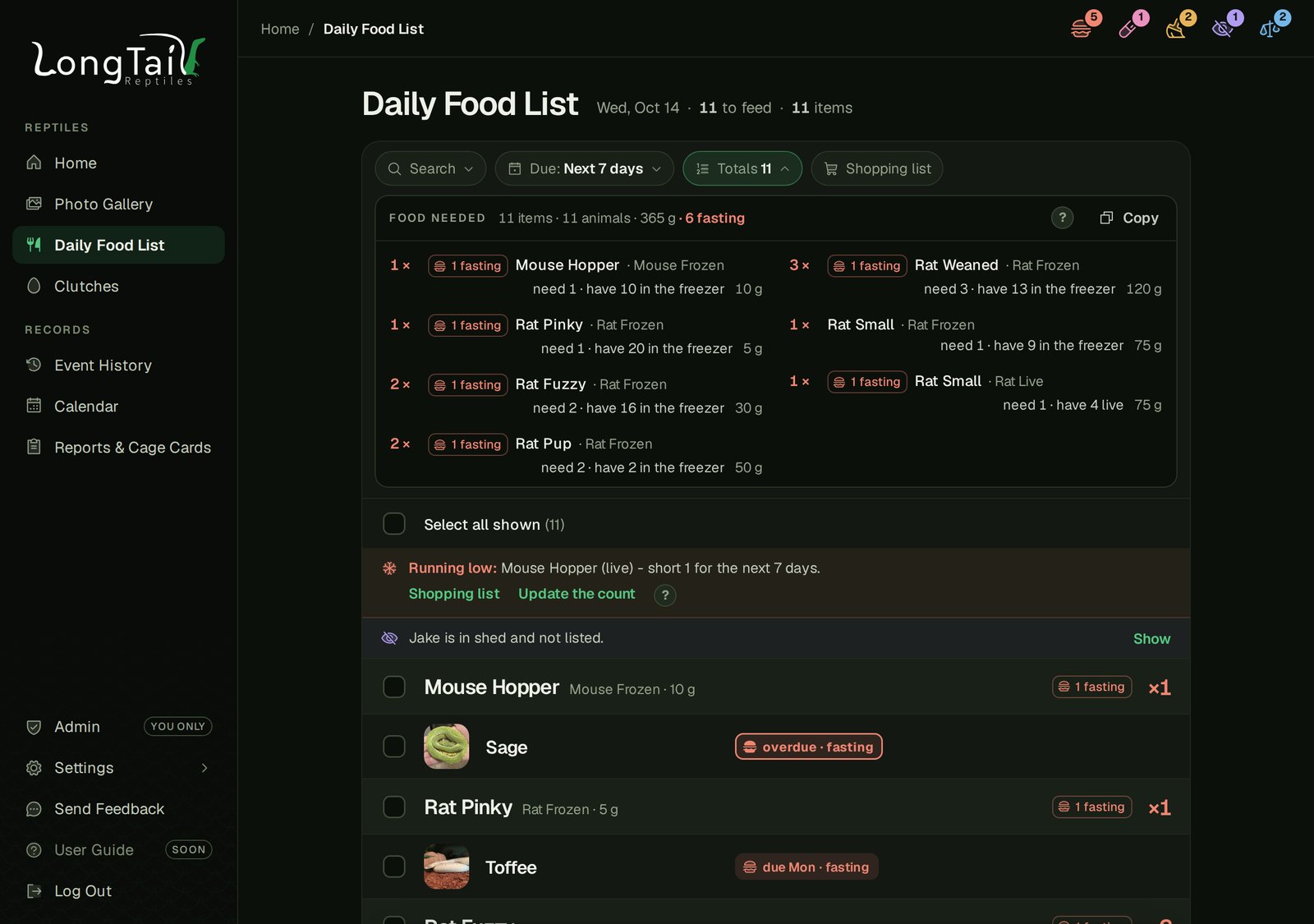Image resolution: width=1314 pixels, height=924 pixels.
Task: Expand the Search dropdown
Action: click(x=430, y=168)
